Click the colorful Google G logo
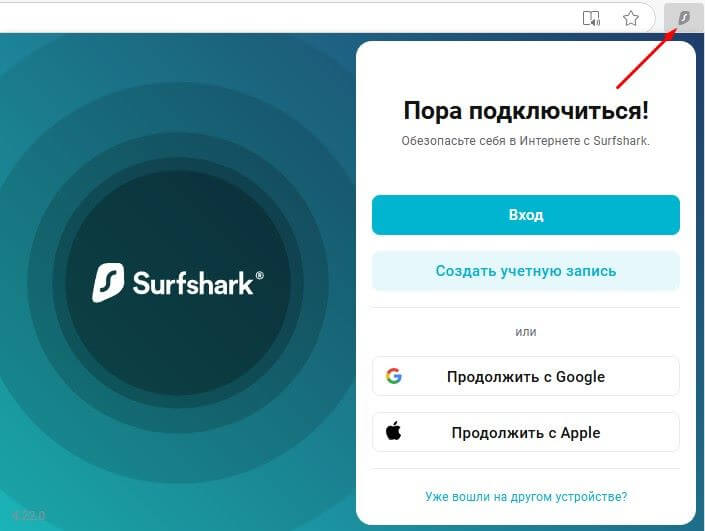The height and width of the screenshot is (531, 705). [393, 376]
